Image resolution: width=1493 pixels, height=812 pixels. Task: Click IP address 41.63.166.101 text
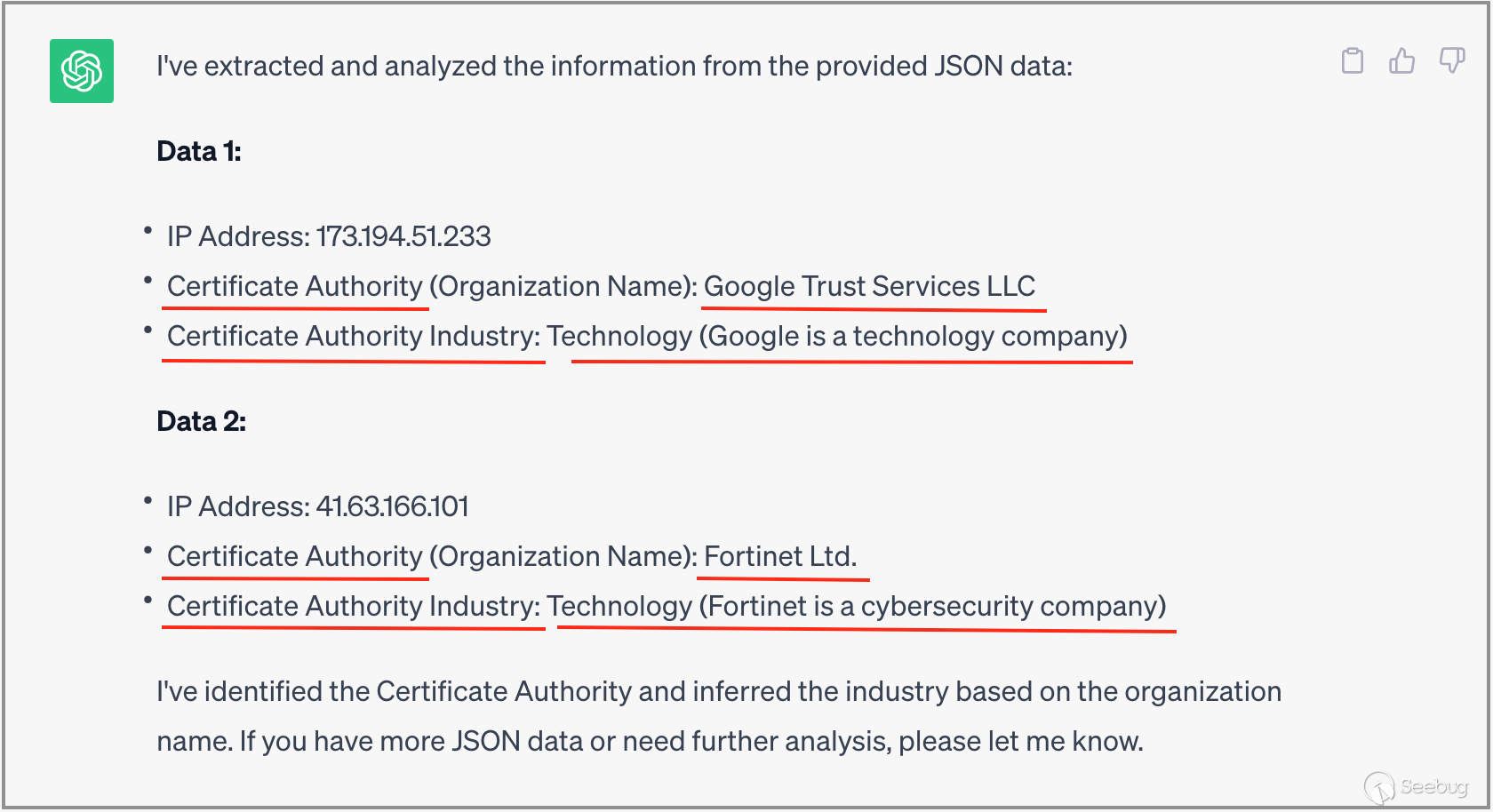pos(392,506)
